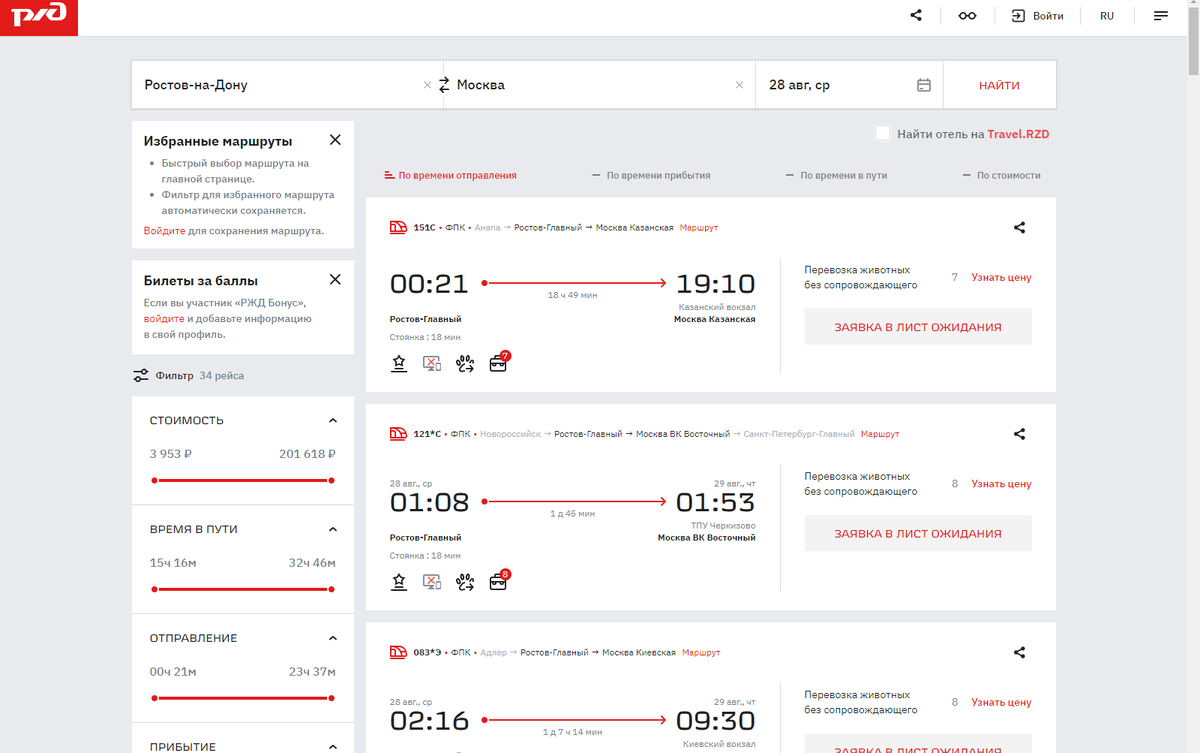
Task: Click luggage icon with badge 7
Action: coord(499,362)
